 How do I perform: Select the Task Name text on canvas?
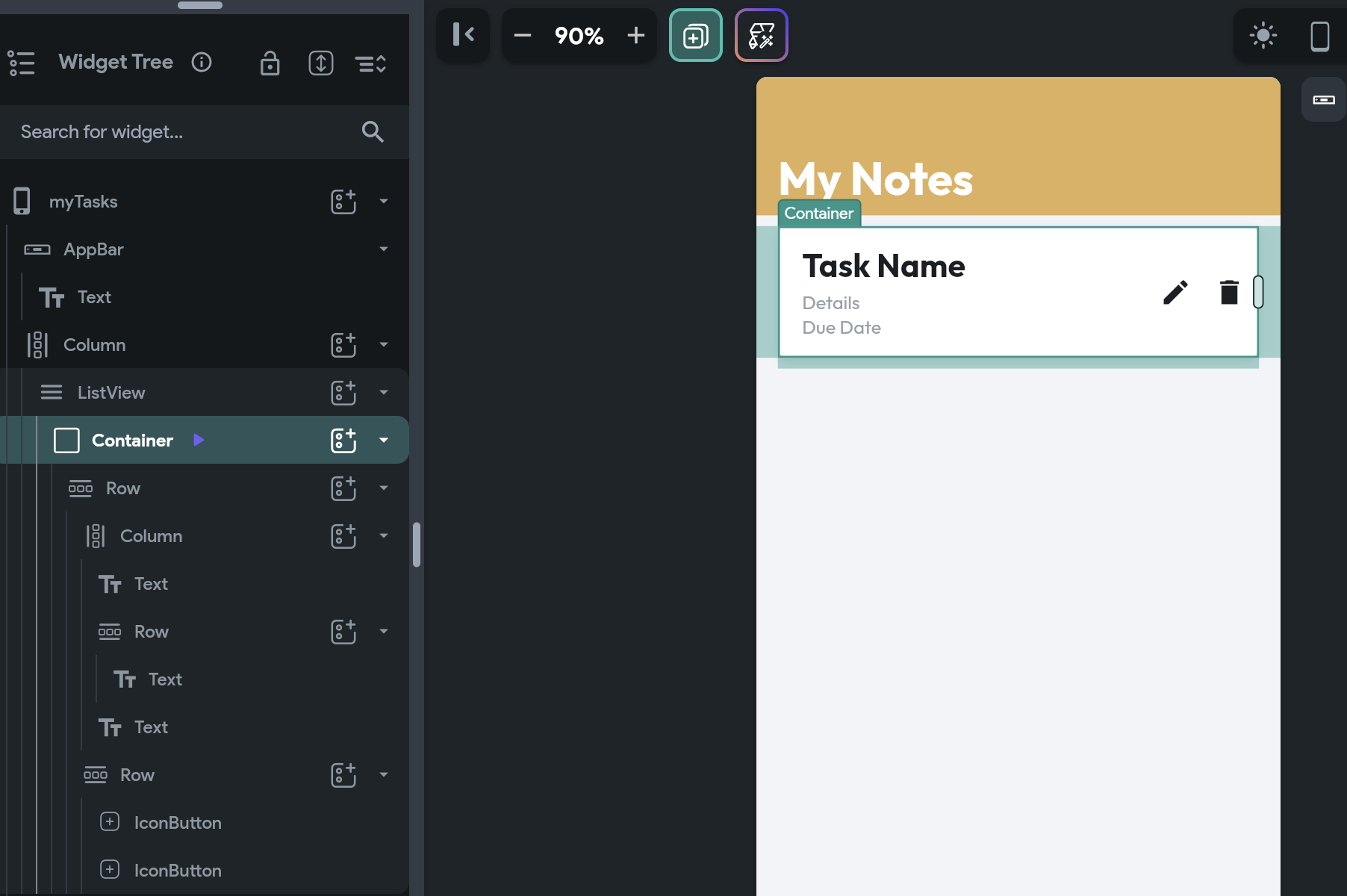tap(883, 266)
